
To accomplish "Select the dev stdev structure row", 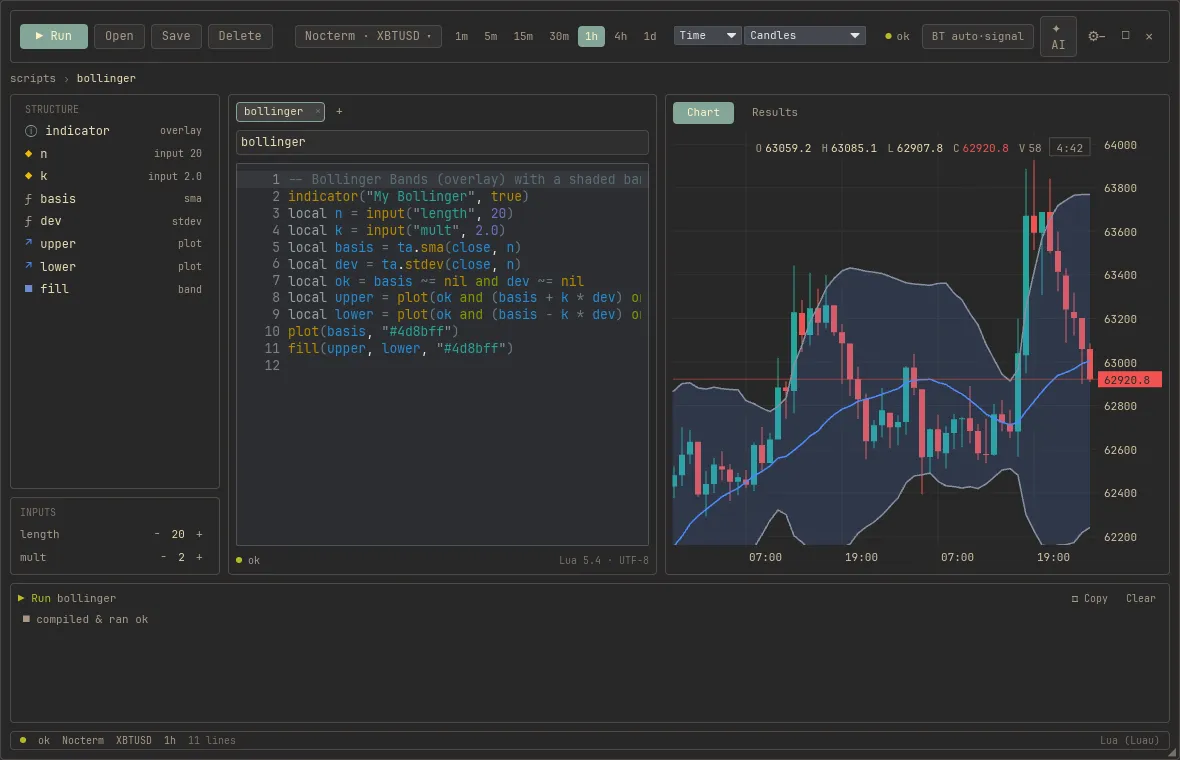I will [114, 221].
